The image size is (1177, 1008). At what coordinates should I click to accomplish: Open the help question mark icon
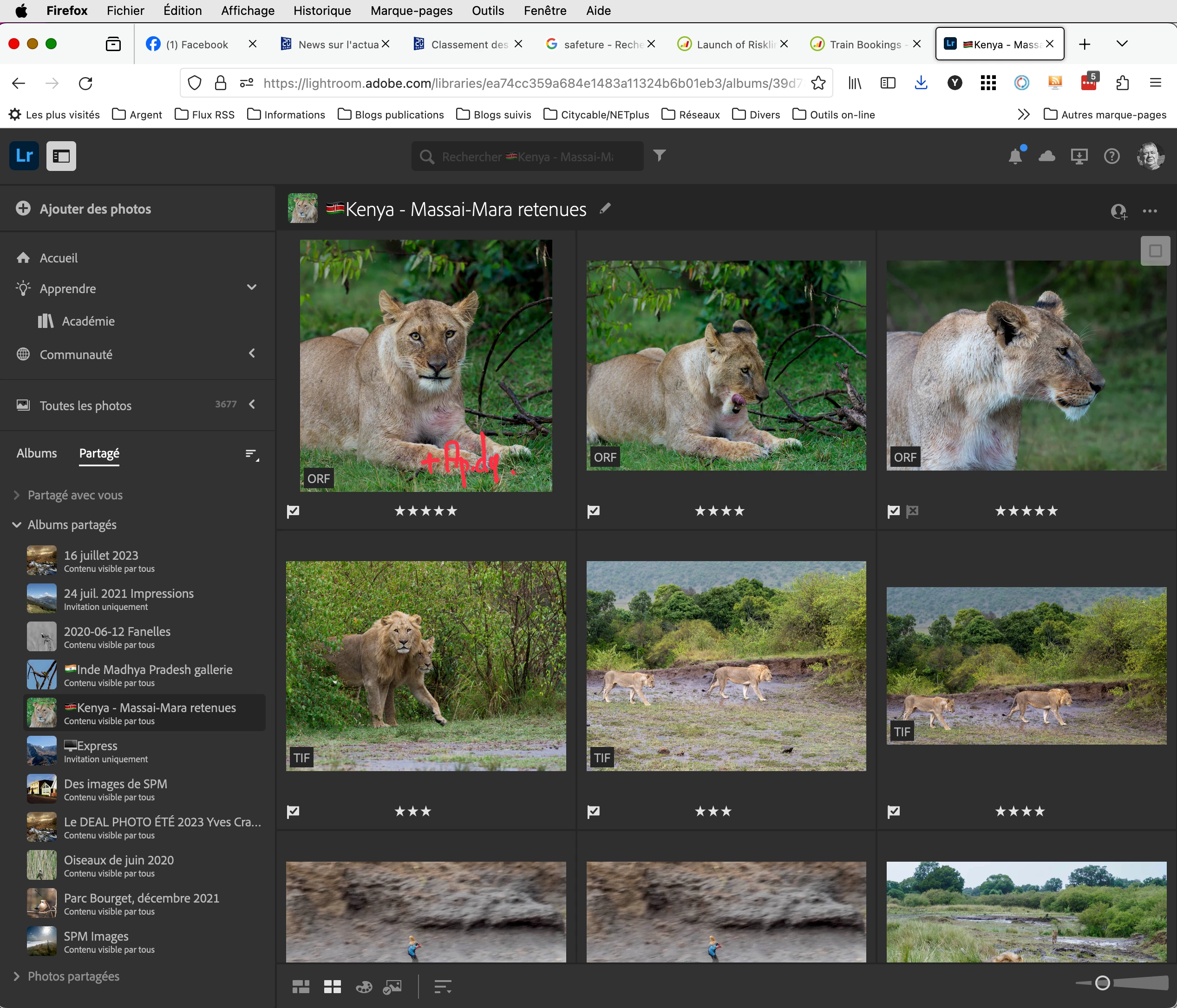[1111, 156]
